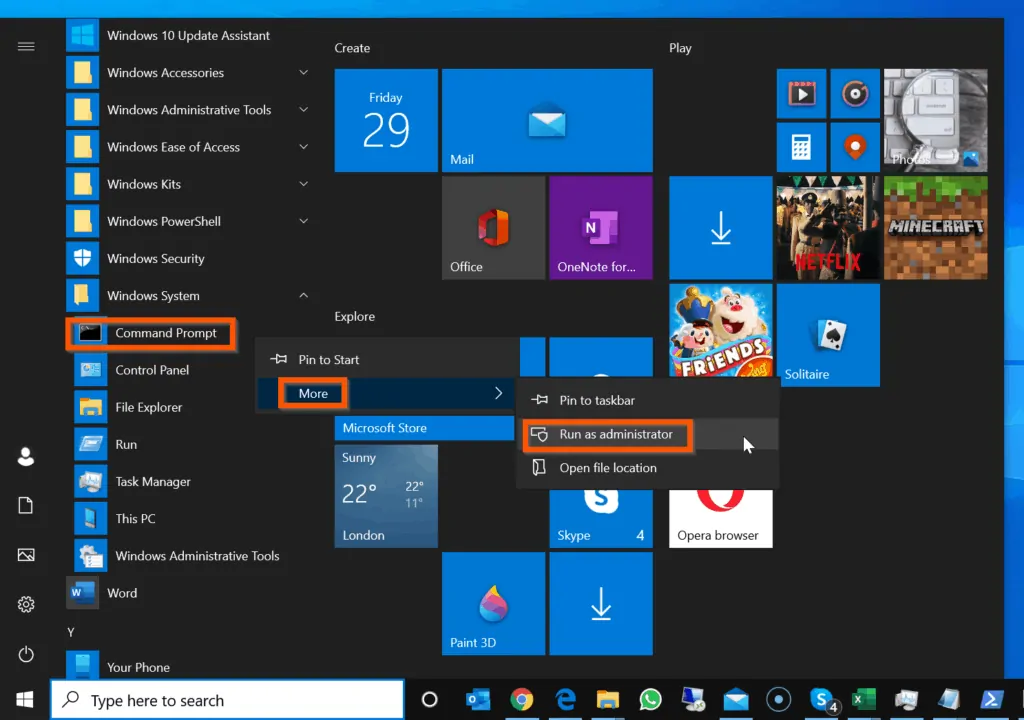Open the Pictures icon in Start rail
The height and width of the screenshot is (720, 1024).
click(x=26, y=555)
